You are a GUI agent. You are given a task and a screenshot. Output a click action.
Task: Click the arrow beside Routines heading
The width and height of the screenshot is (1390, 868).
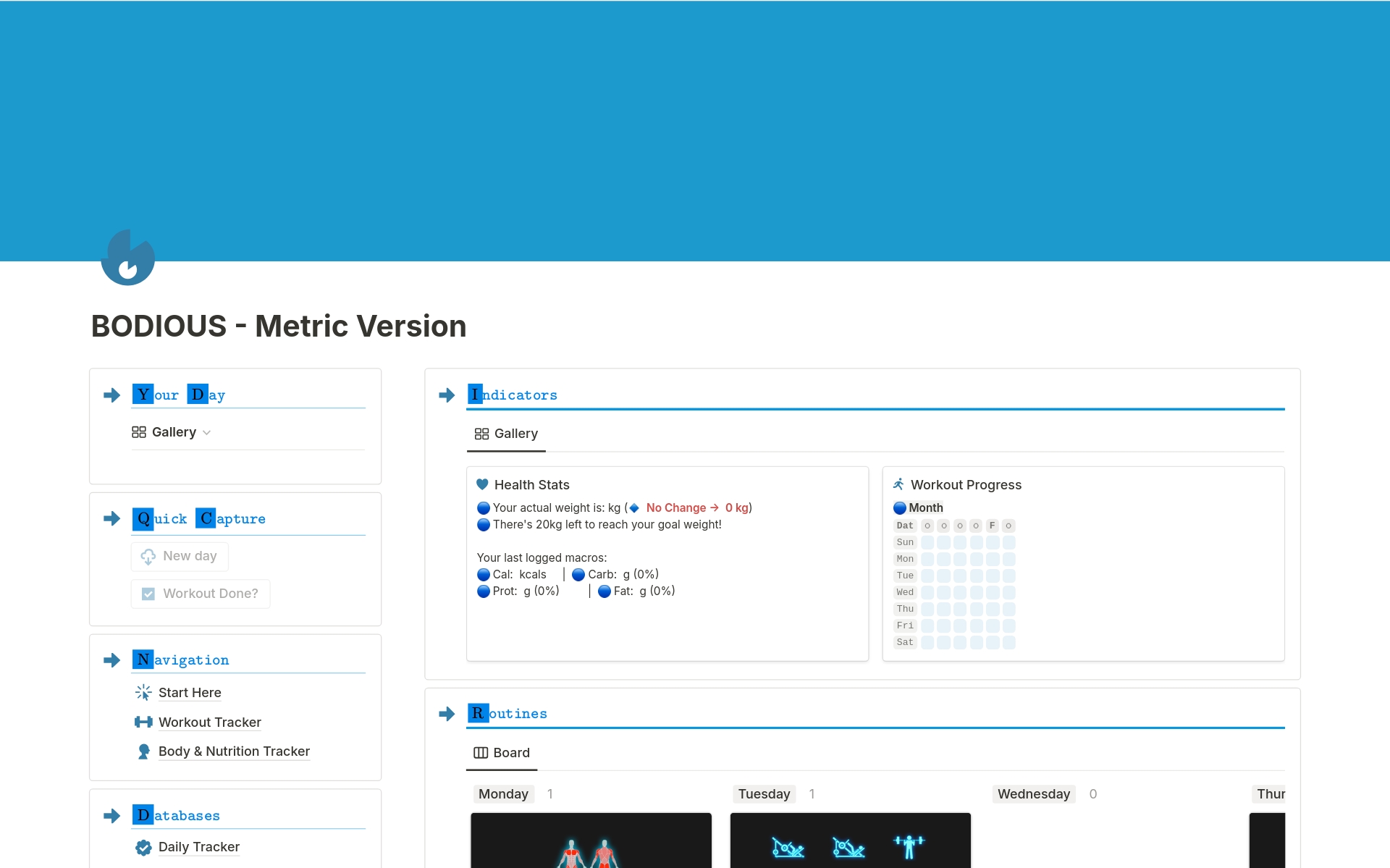pyautogui.click(x=447, y=714)
